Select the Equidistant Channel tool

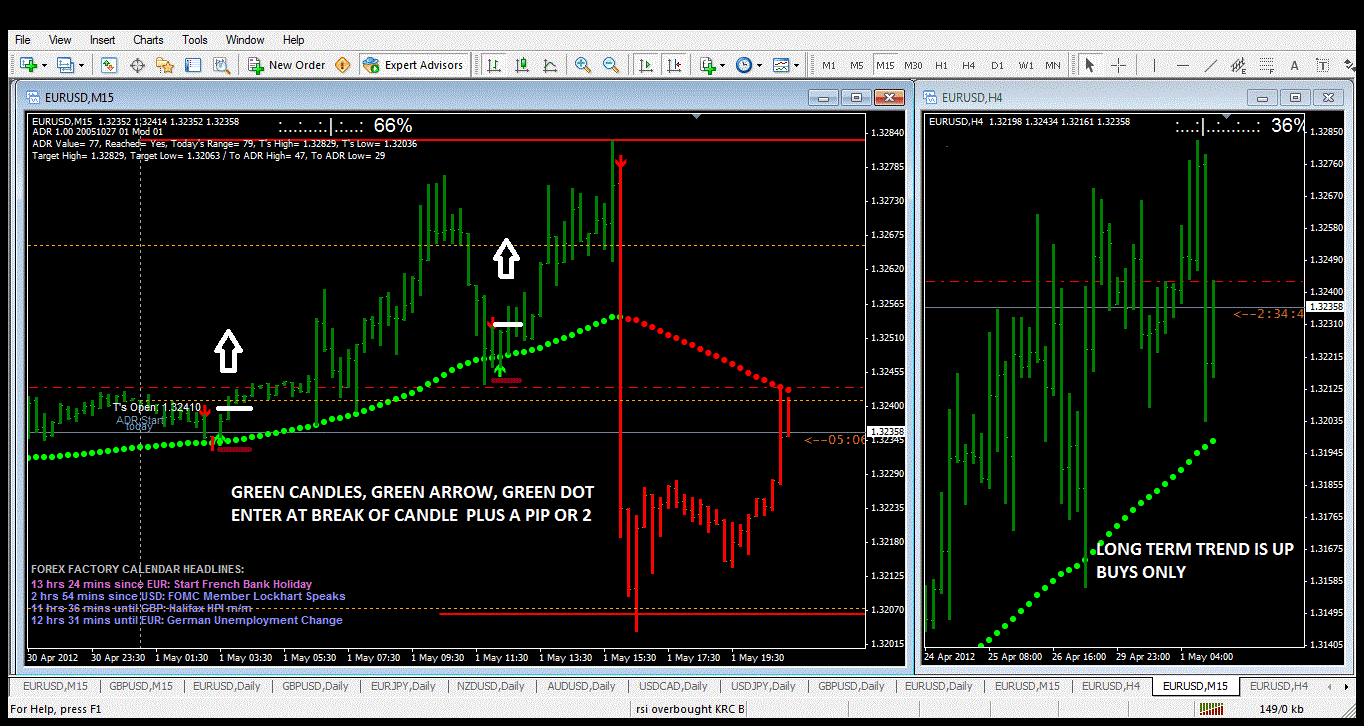(1239, 65)
